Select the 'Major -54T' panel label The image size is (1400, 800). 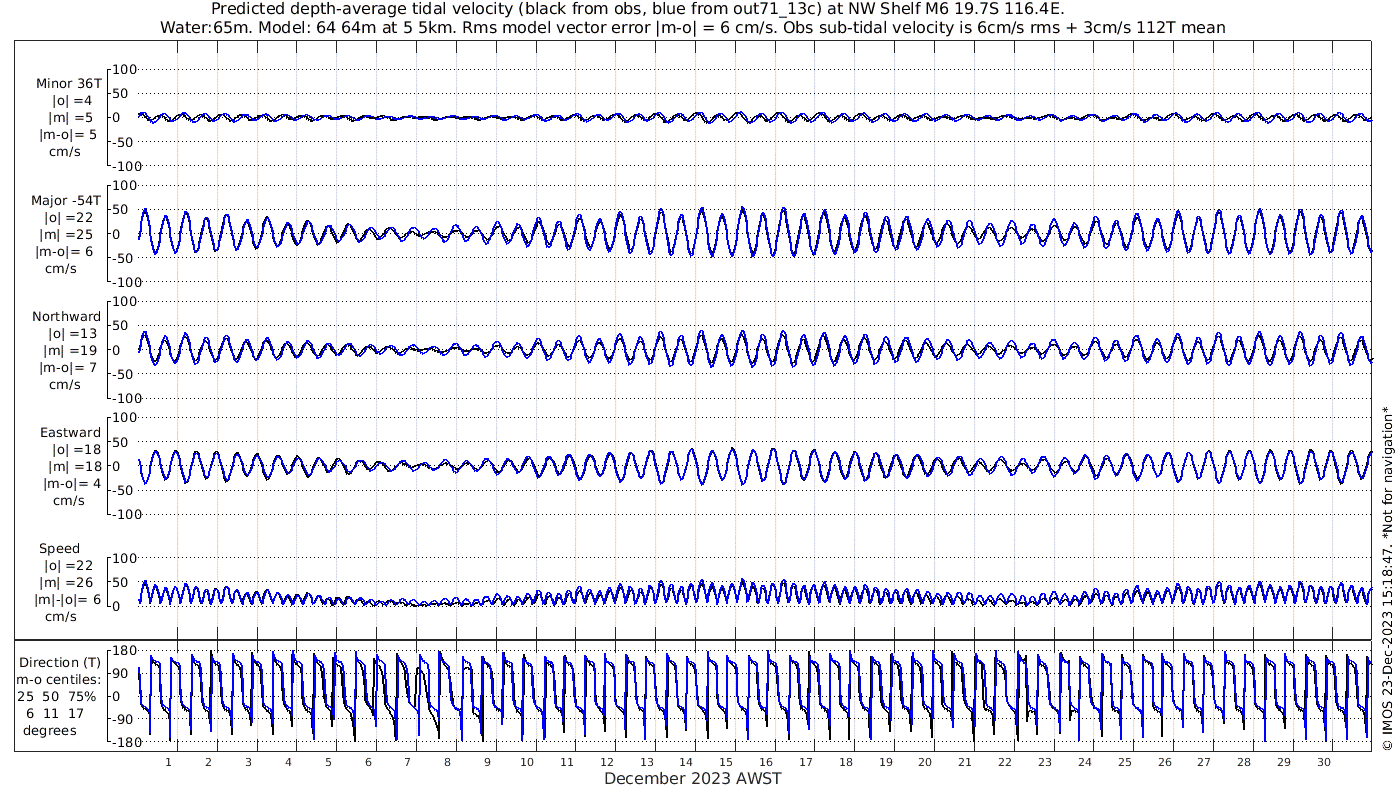(x=66, y=201)
